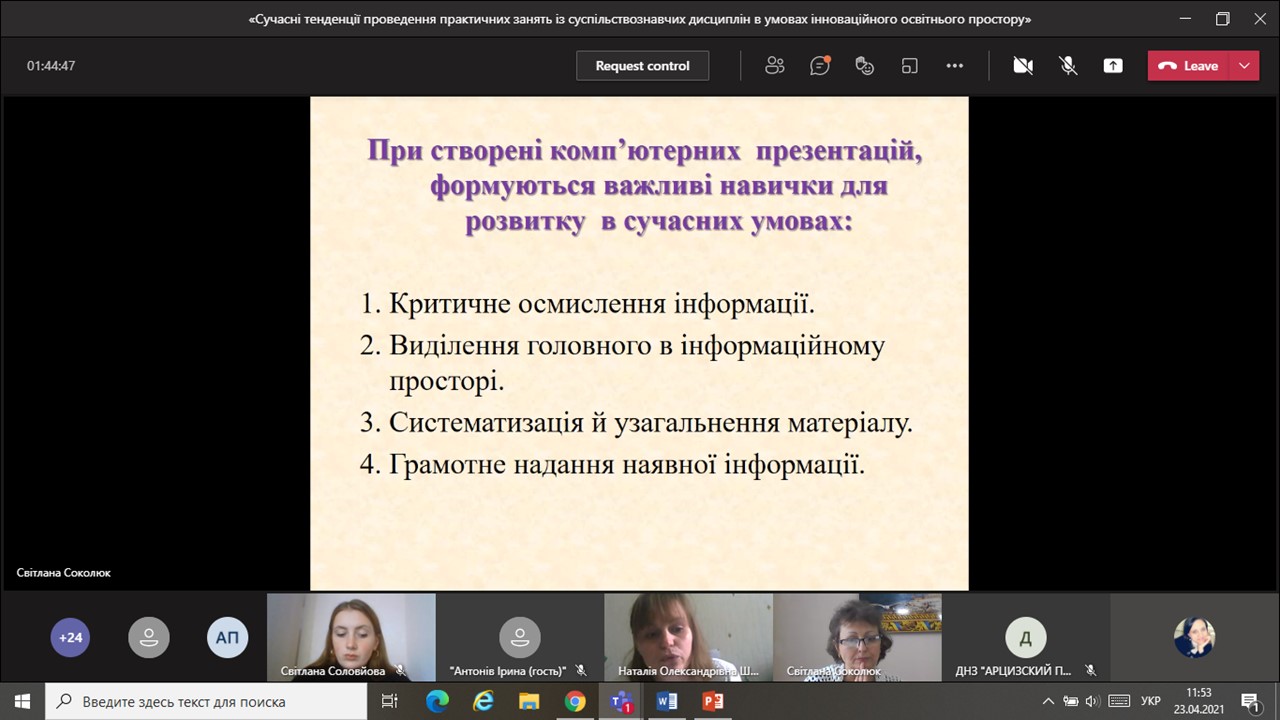
Task: Show the meeting participants list
Action: pos(774,66)
